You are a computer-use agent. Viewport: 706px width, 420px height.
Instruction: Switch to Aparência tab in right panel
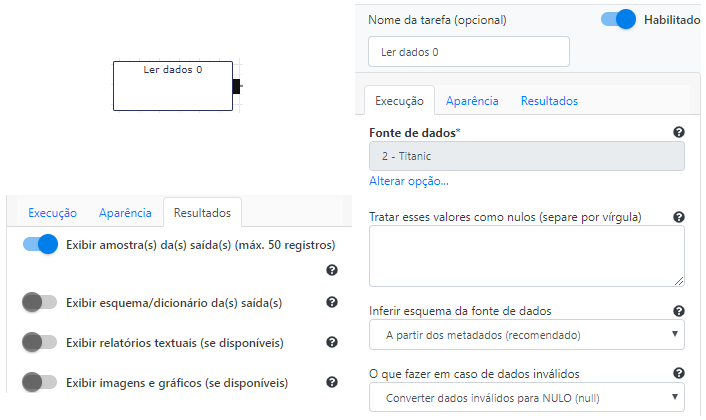[x=472, y=101]
